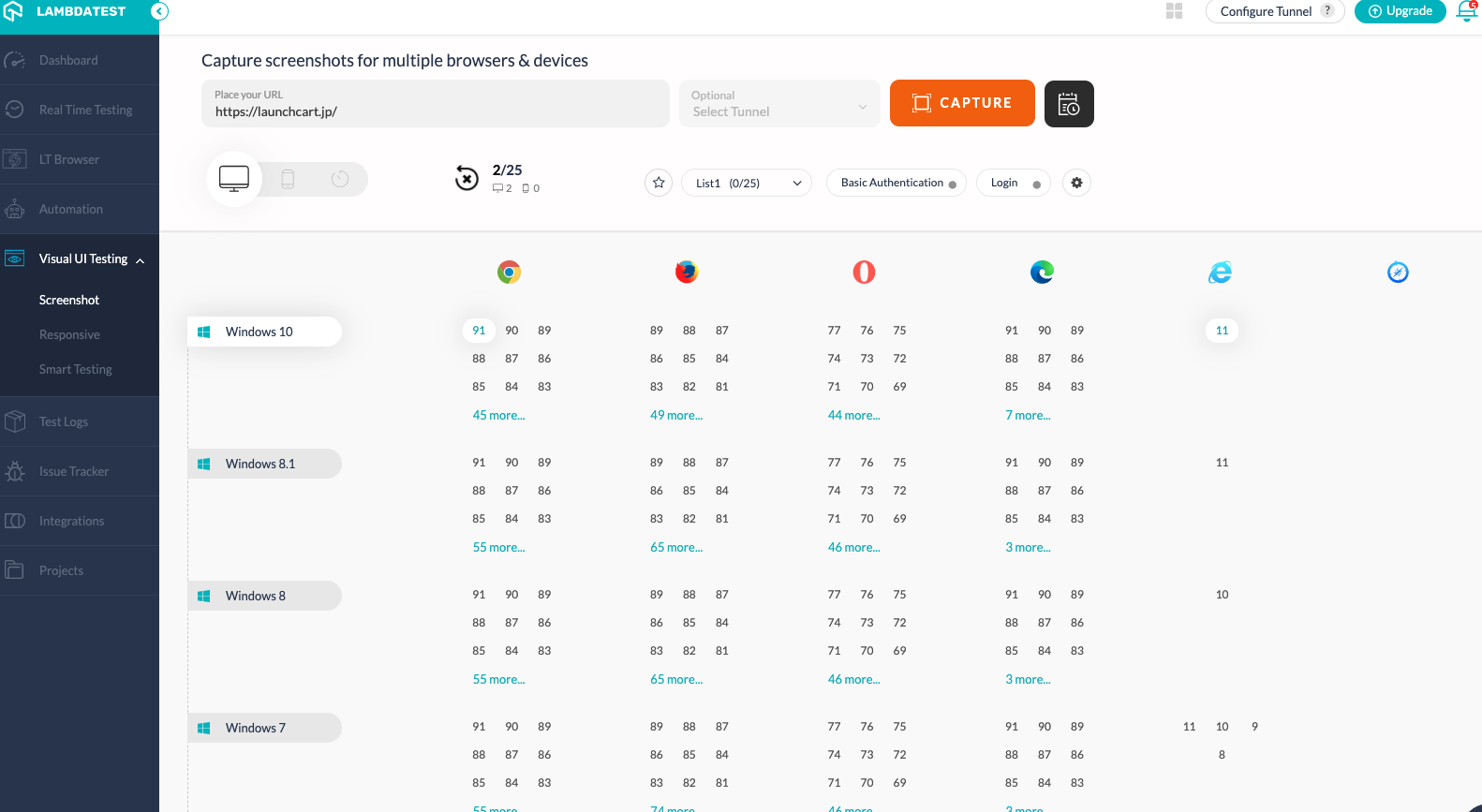The image size is (1482, 812).
Task: Select the Responsive submenu item
Action: pos(69,334)
